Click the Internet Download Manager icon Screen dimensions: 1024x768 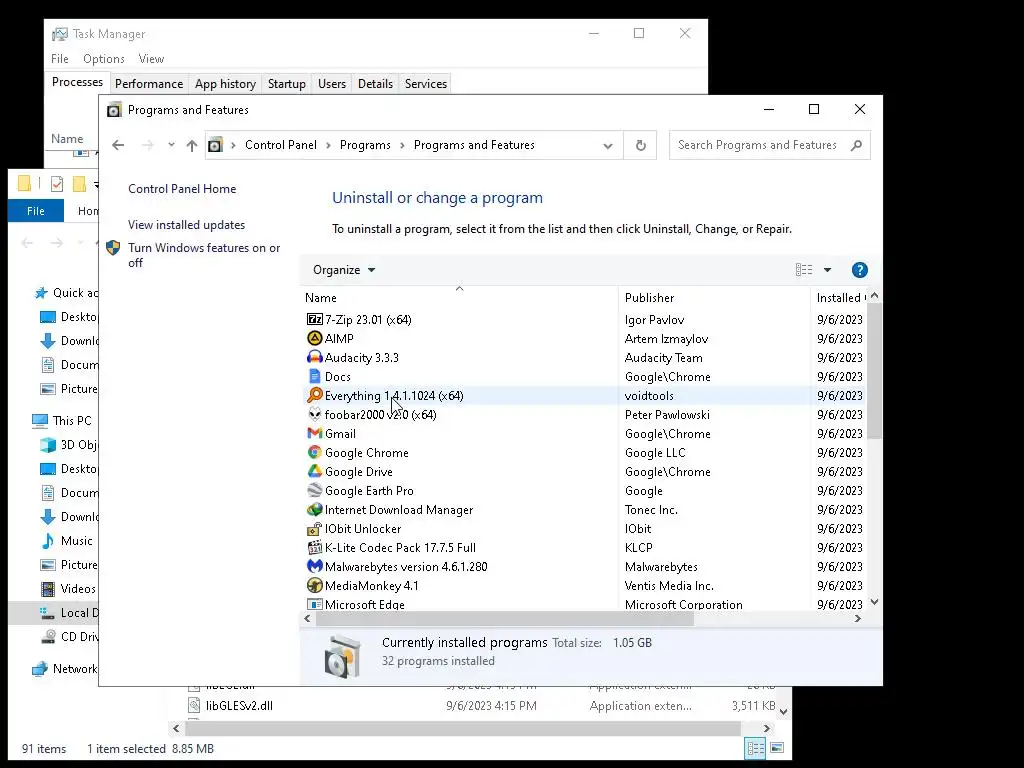click(315, 509)
